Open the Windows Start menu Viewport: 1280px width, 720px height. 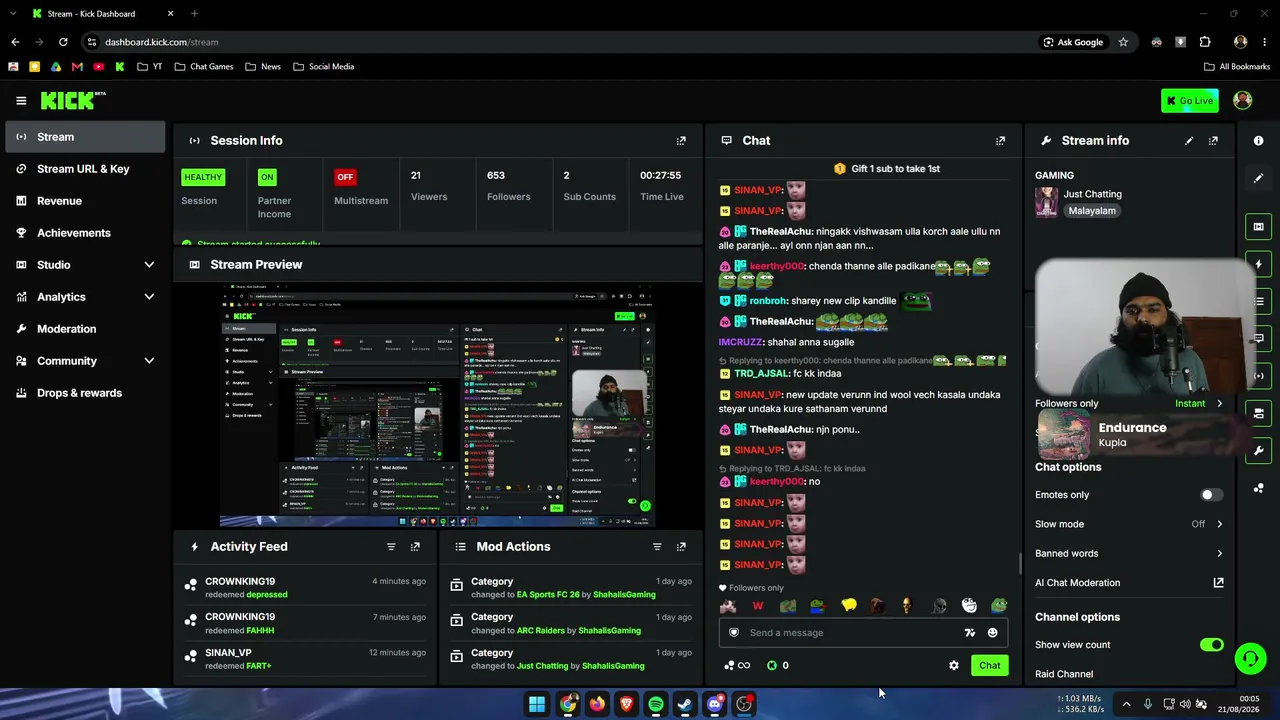537,704
